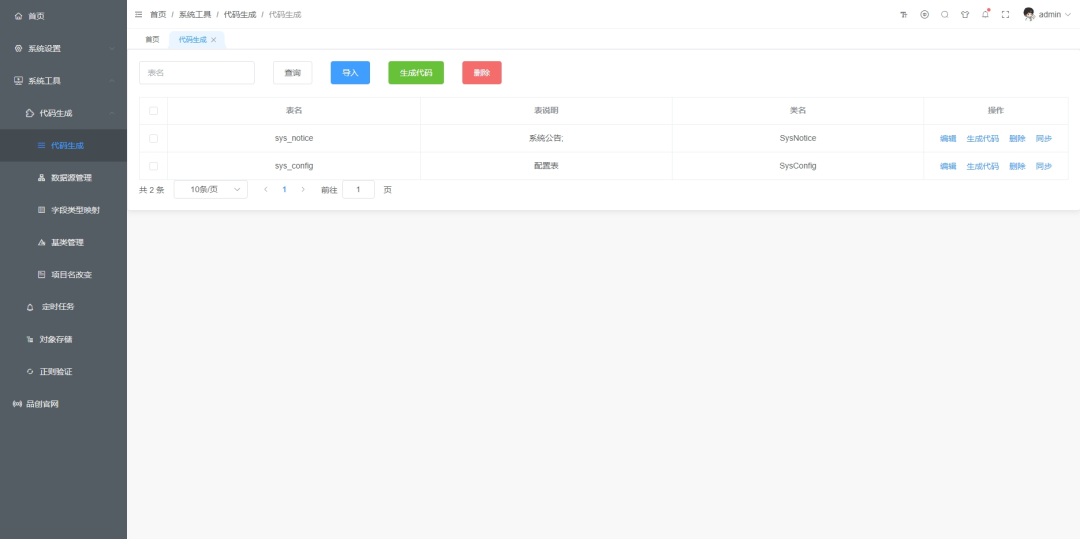Click the blue 导入 button
Screen dimensions: 1080x539
(350, 72)
